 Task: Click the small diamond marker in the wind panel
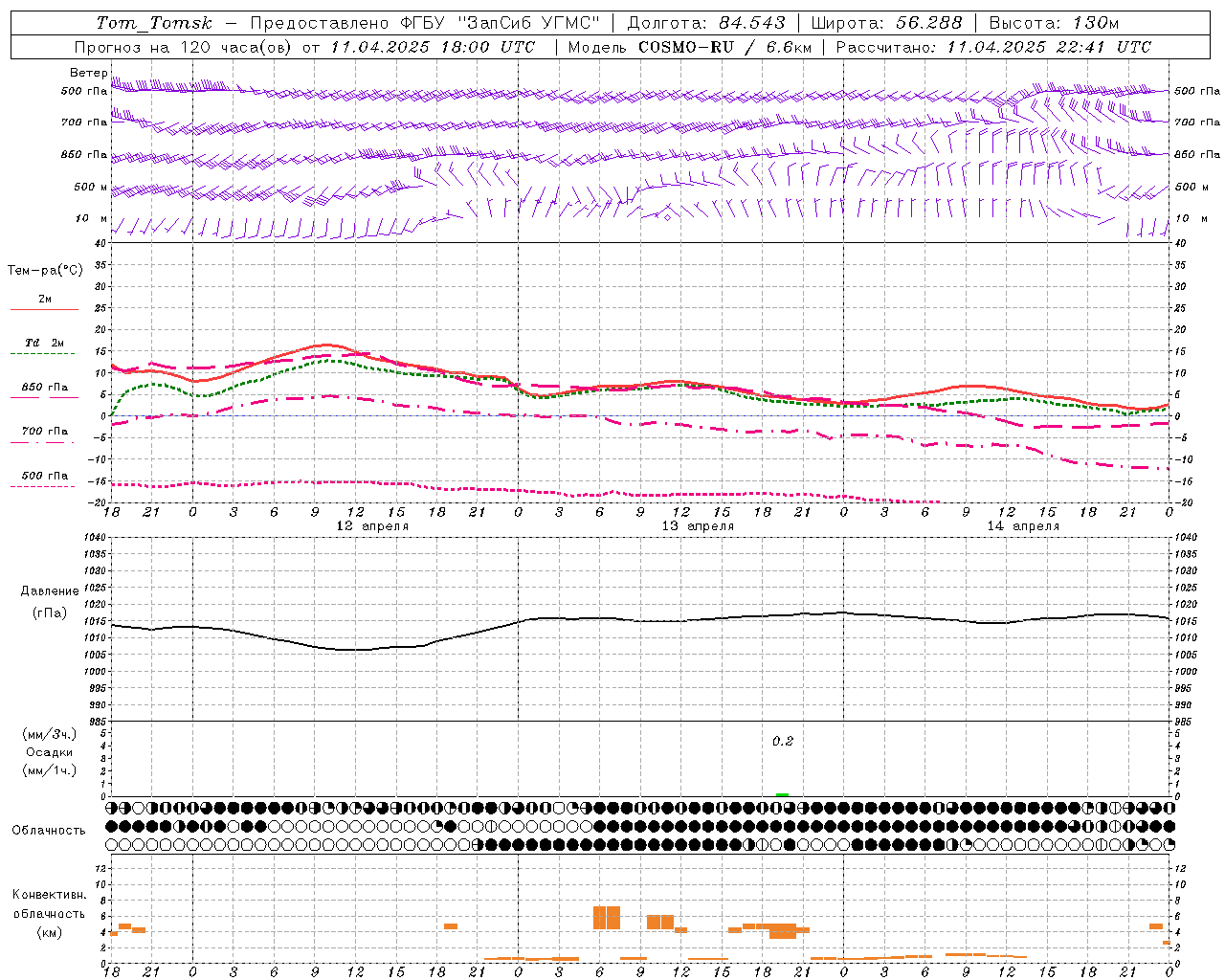click(667, 217)
